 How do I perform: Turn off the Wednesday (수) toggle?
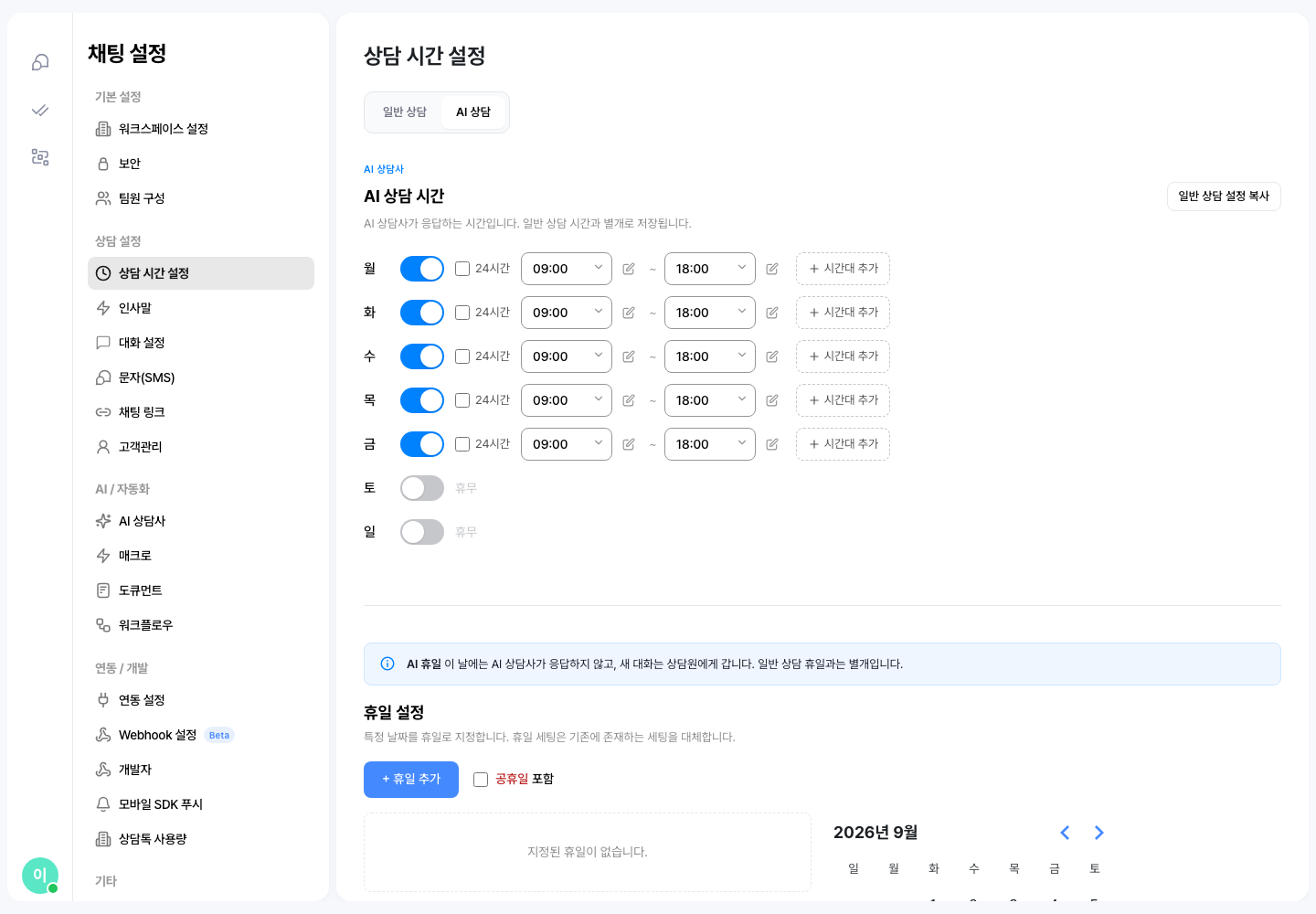pyautogui.click(x=422, y=356)
